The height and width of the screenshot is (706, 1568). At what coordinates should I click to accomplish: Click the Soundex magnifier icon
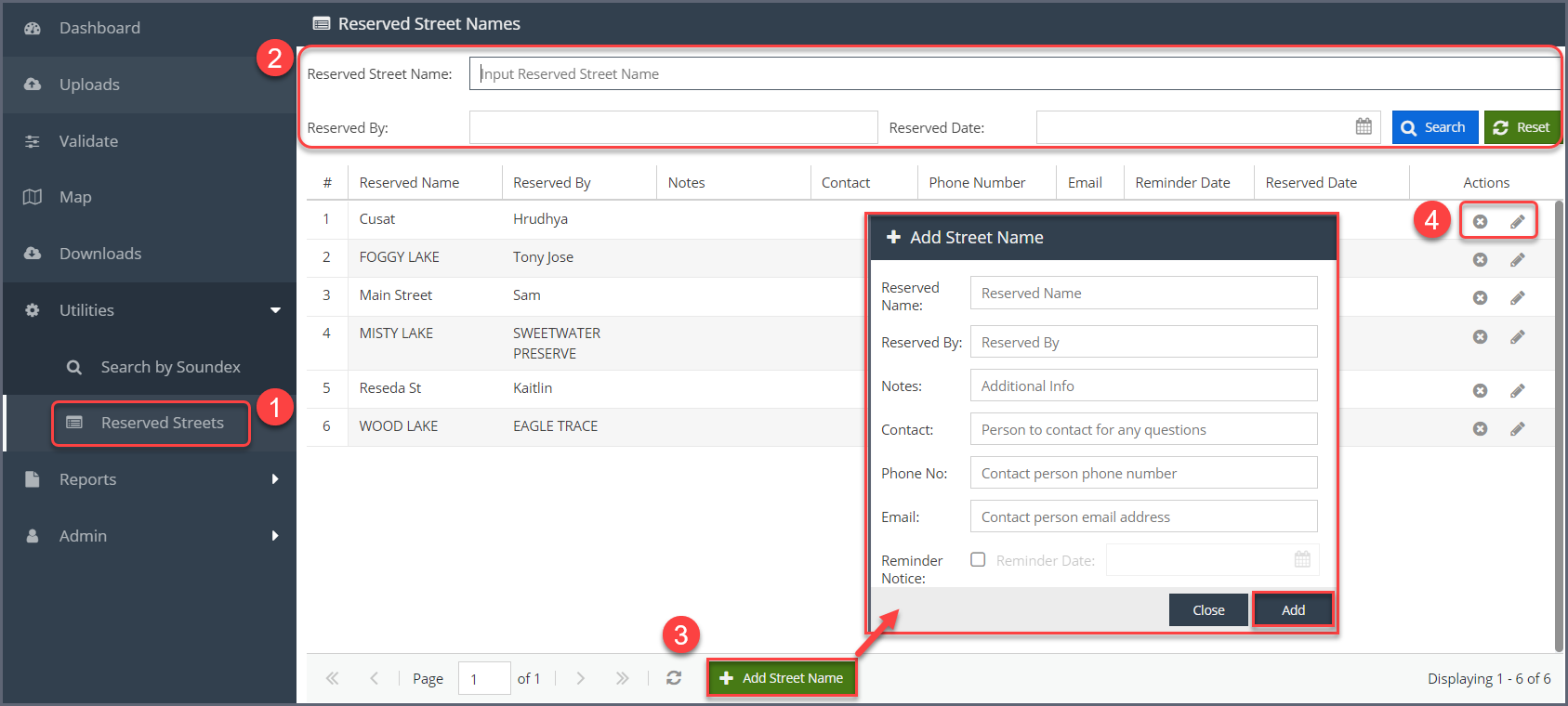(x=74, y=367)
